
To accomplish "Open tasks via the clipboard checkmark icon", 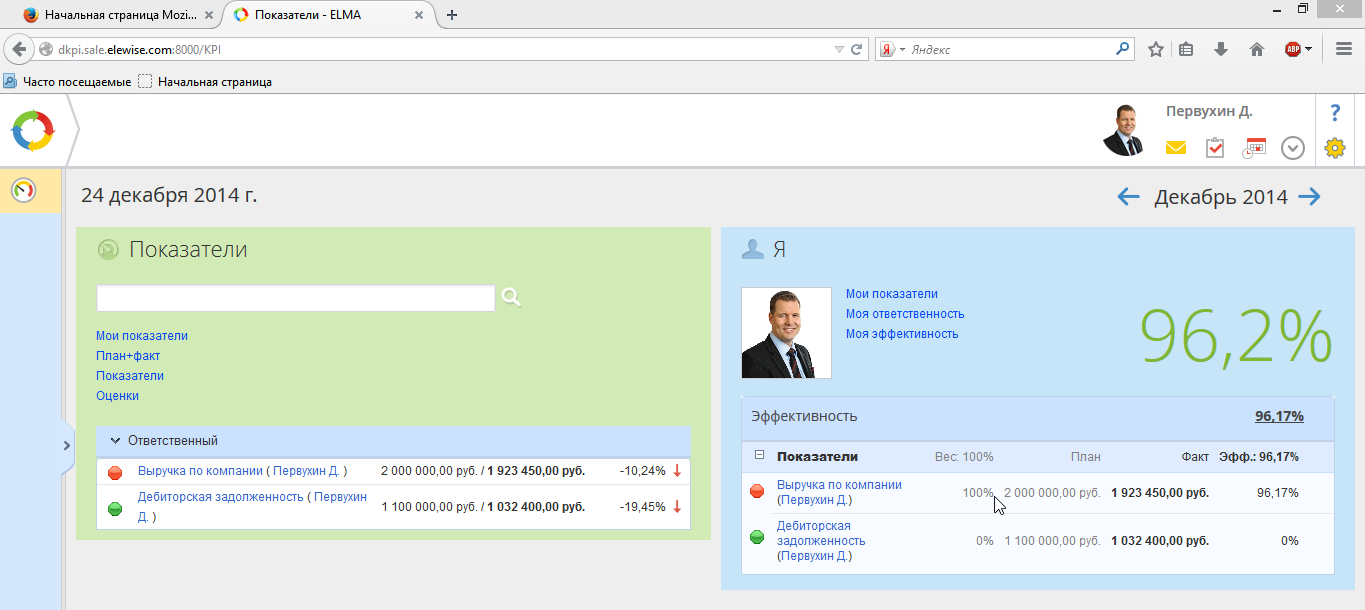I will coord(1215,148).
